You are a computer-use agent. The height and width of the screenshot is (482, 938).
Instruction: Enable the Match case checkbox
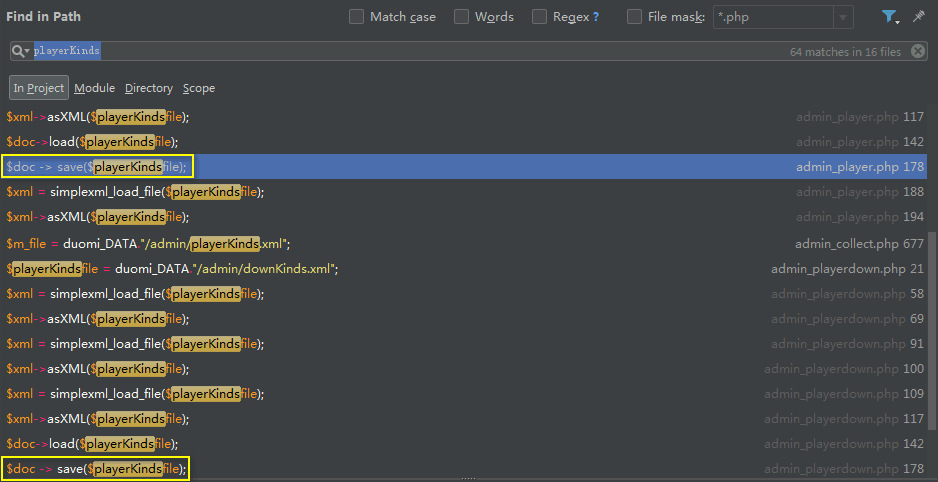(357, 17)
